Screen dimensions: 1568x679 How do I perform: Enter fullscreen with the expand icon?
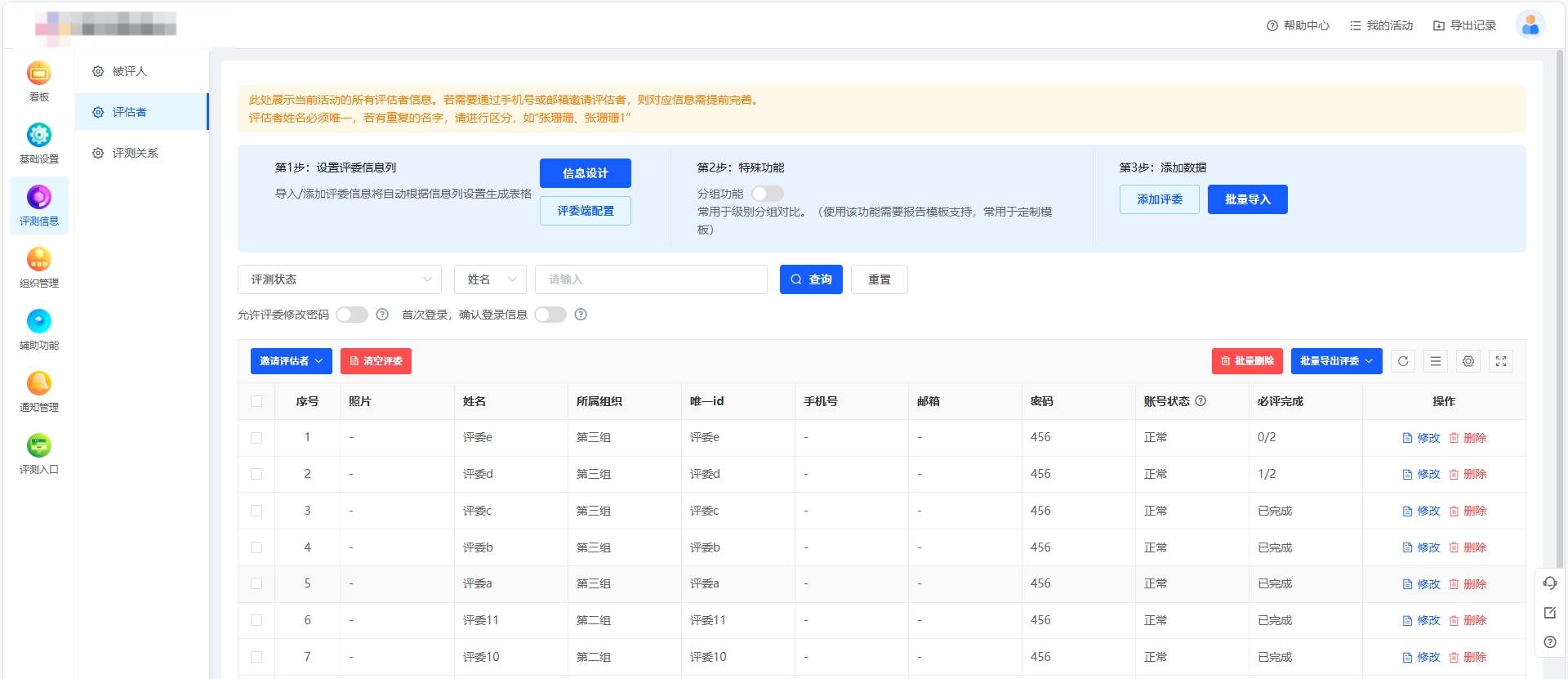click(1501, 361)
